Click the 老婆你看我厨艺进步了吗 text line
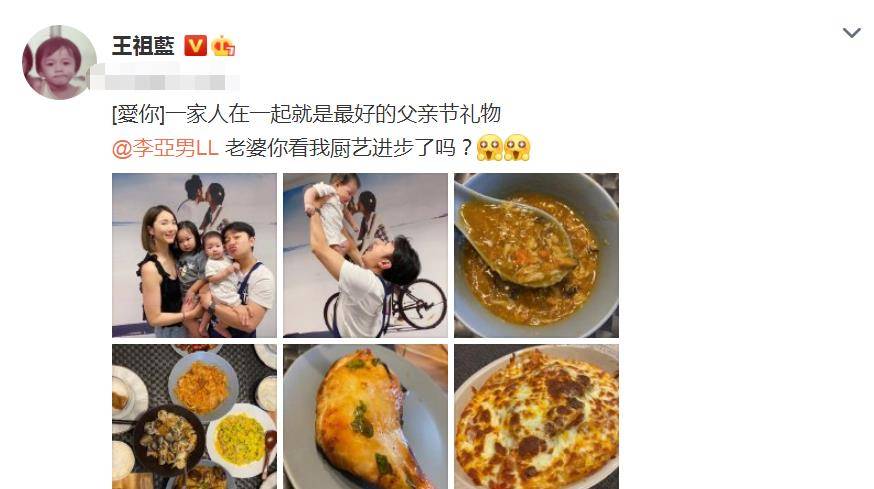Viewport: 874px width, 489px height. click(348, 148)
